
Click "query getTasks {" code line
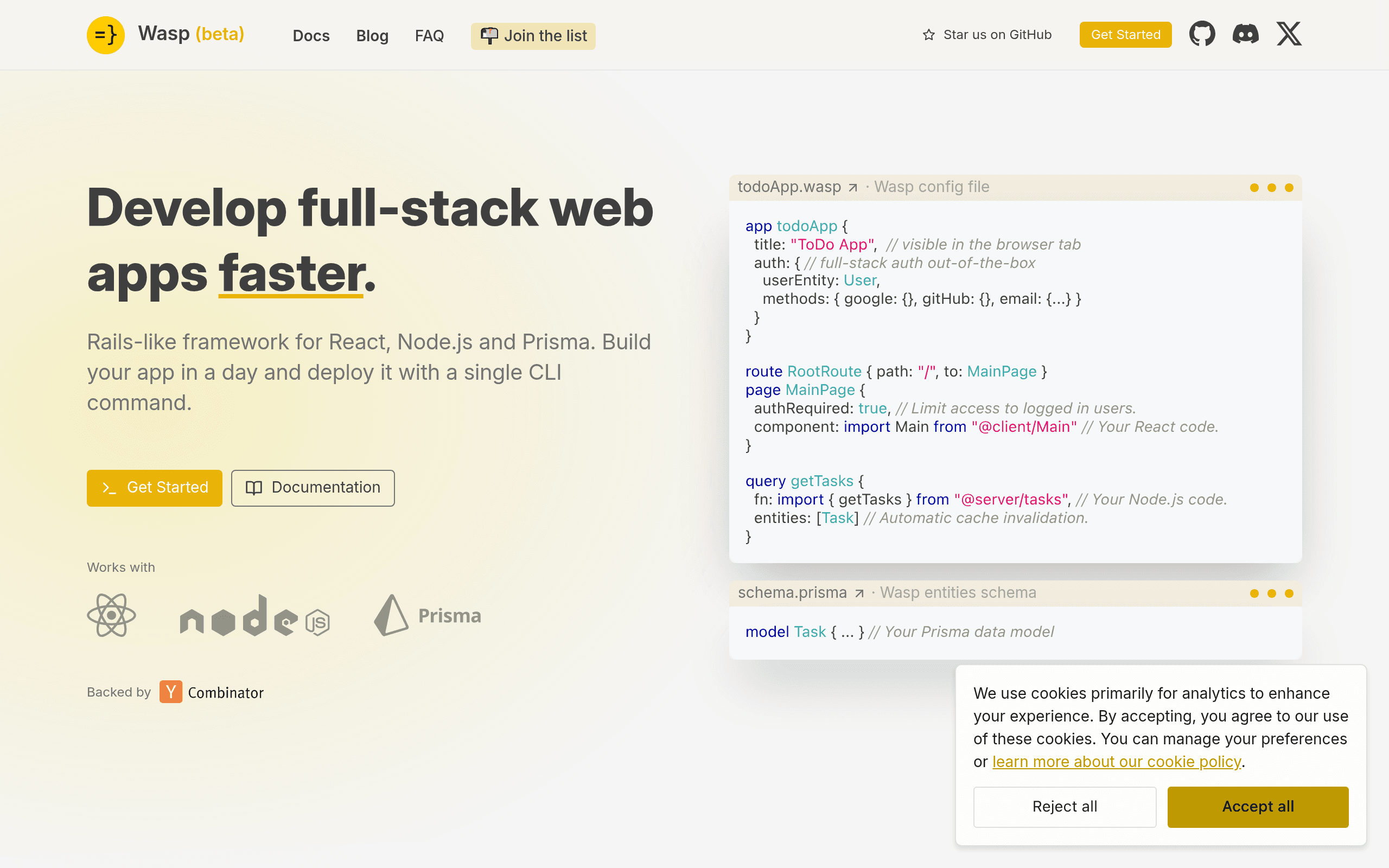(805, 481)
